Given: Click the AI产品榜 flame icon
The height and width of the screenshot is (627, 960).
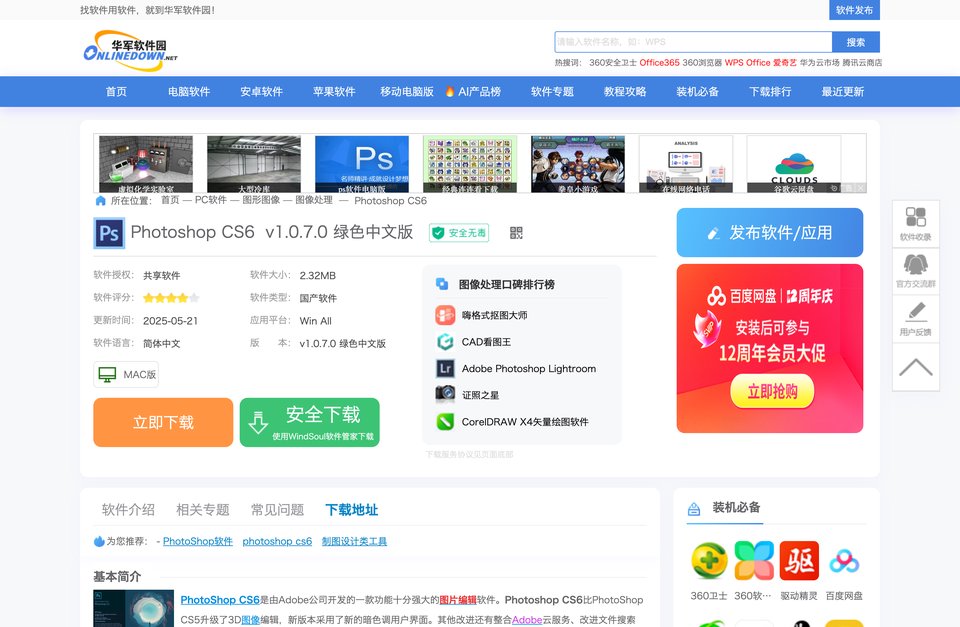Looking at the screenshot, I should [x=450, y=91].
